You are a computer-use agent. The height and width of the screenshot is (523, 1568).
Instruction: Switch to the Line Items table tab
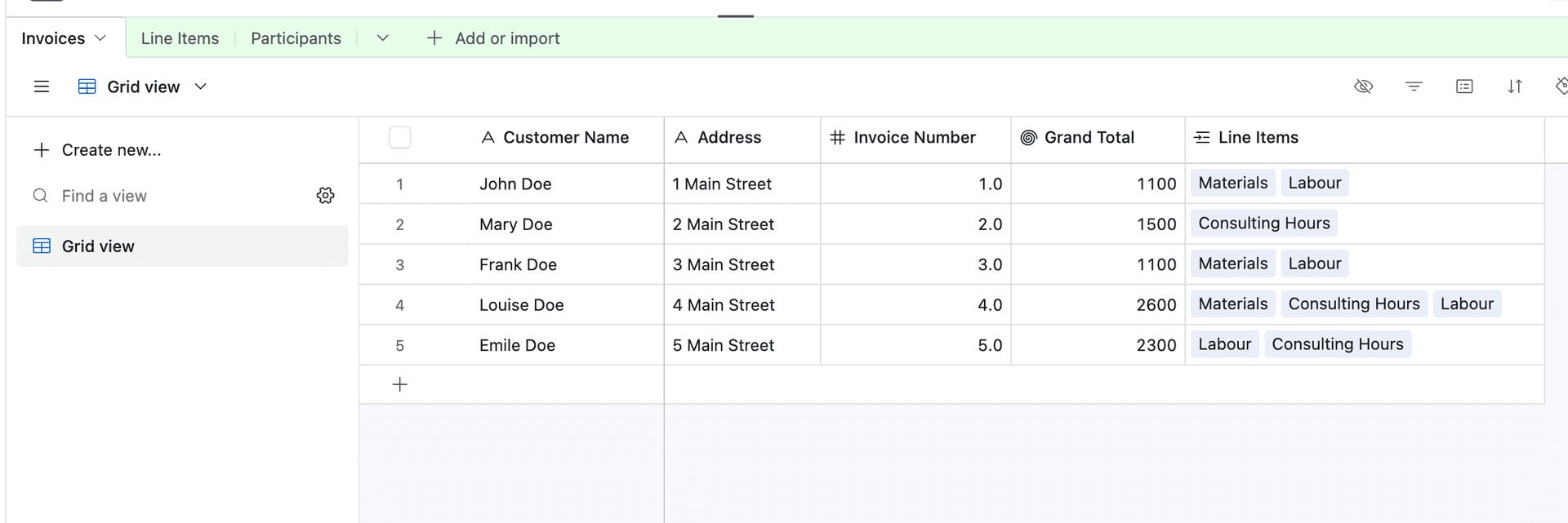tap(180, 38)
